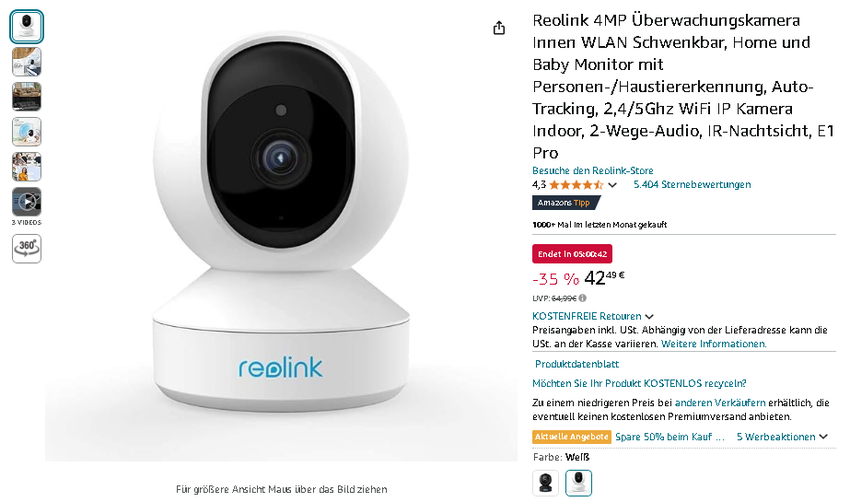Click the Weitere Informationen link
Image resolution: width=850 pixels, height=502 pixels.
point(713,344)
